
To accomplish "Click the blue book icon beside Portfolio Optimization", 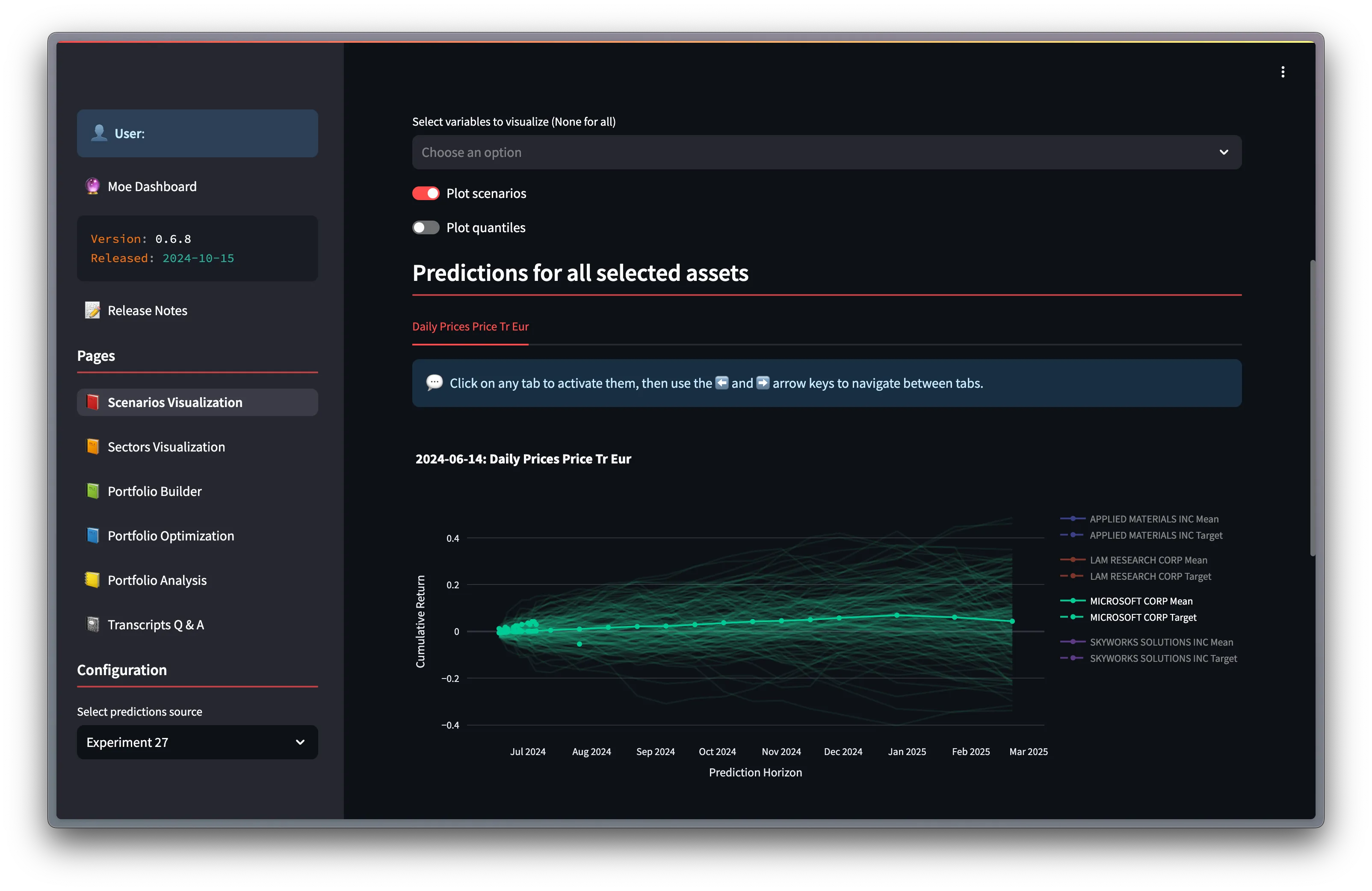I will 92,535.
